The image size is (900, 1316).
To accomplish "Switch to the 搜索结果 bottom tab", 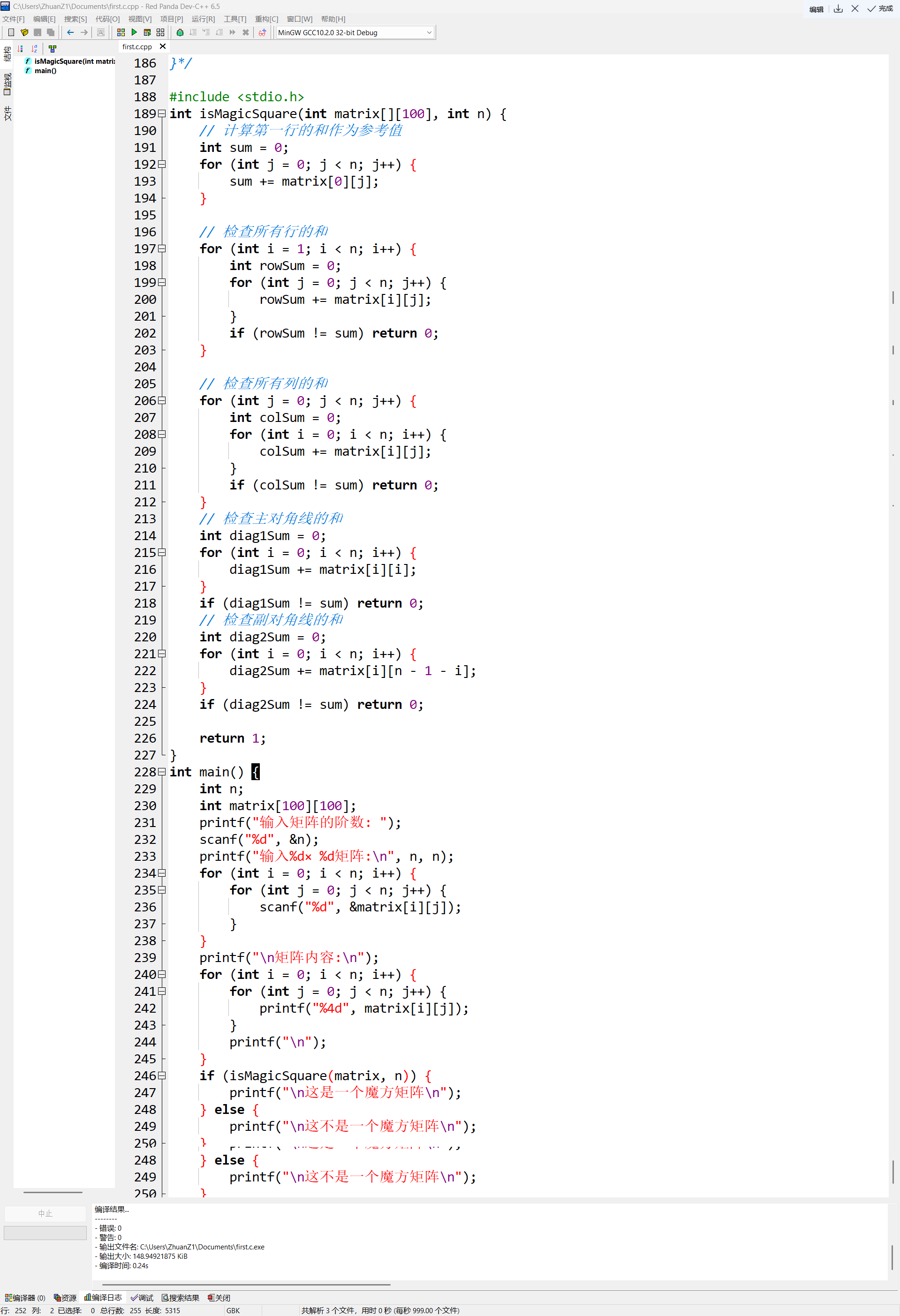I will [181, 1297].
